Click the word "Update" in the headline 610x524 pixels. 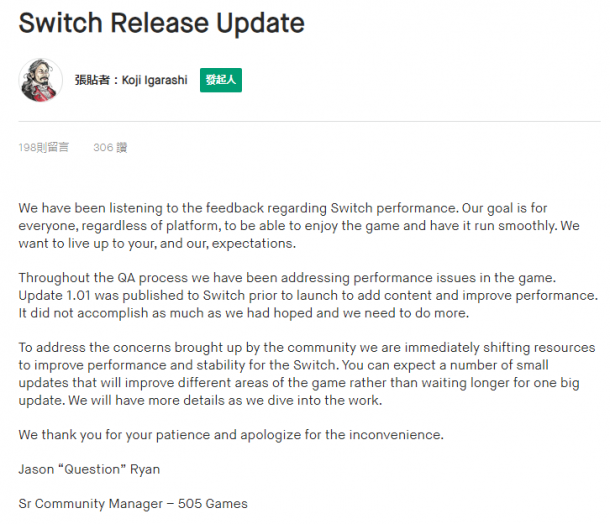point(260,24)
